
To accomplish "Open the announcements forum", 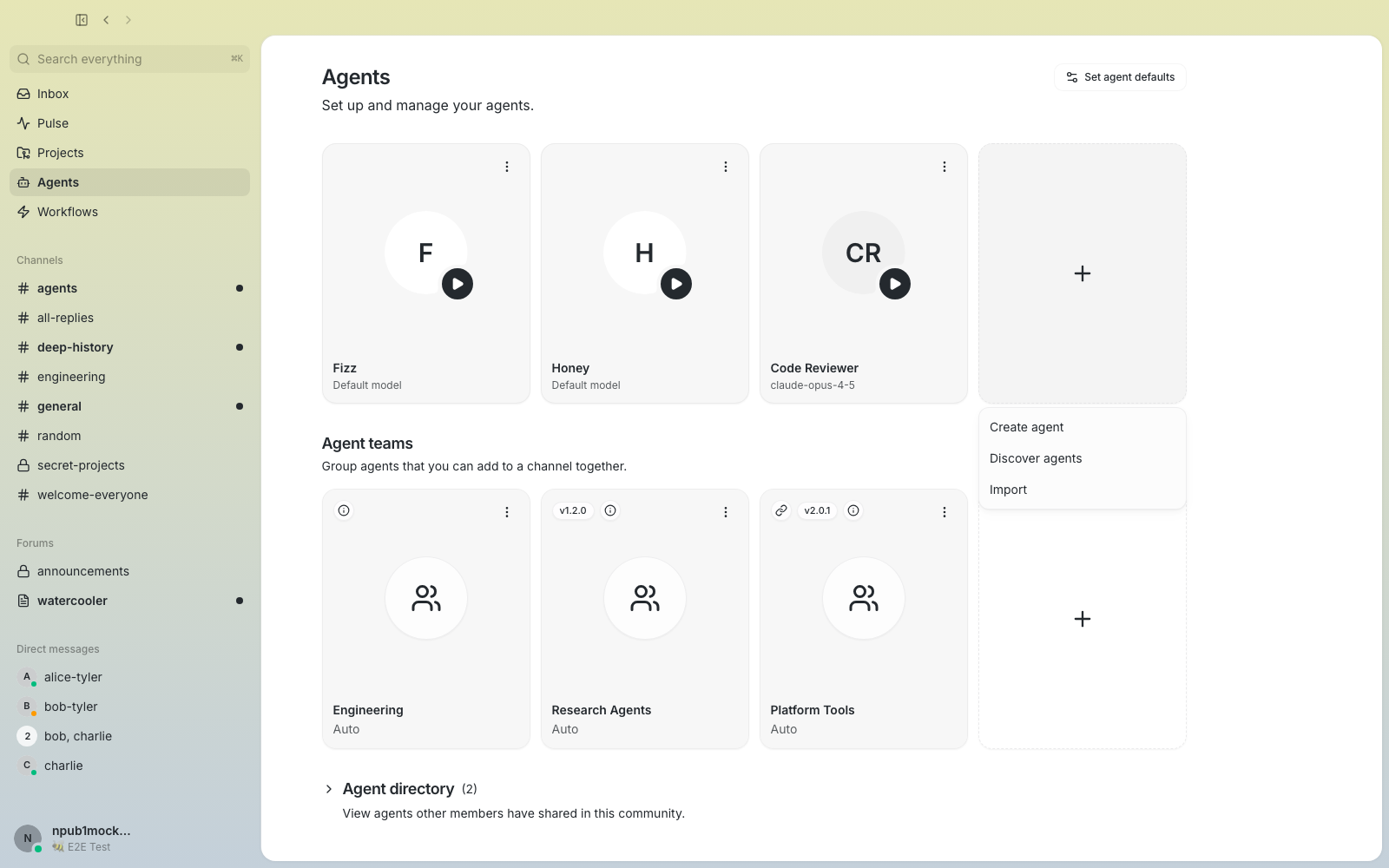I will coord(129,571).
